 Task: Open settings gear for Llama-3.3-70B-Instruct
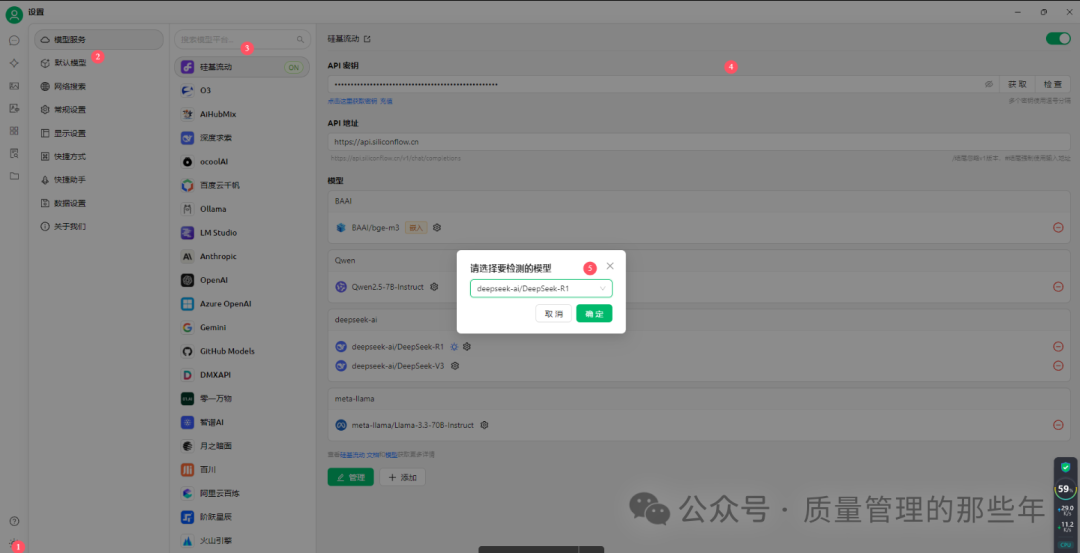[x=484, y=425]
